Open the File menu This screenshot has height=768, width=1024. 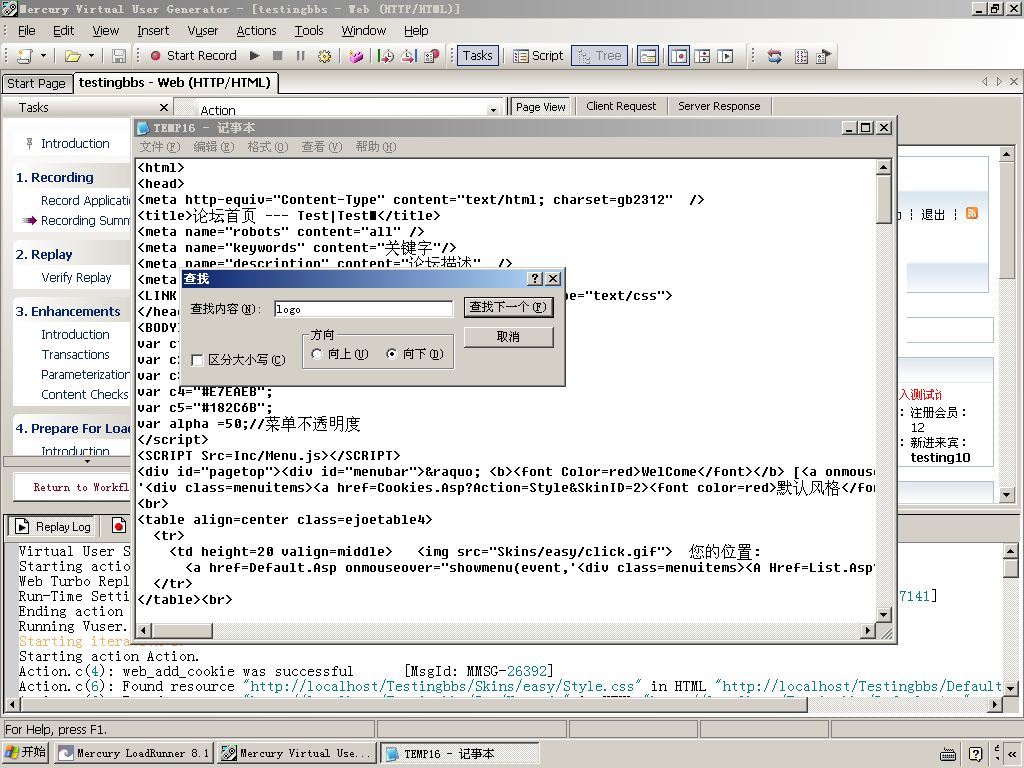point(27,31)
